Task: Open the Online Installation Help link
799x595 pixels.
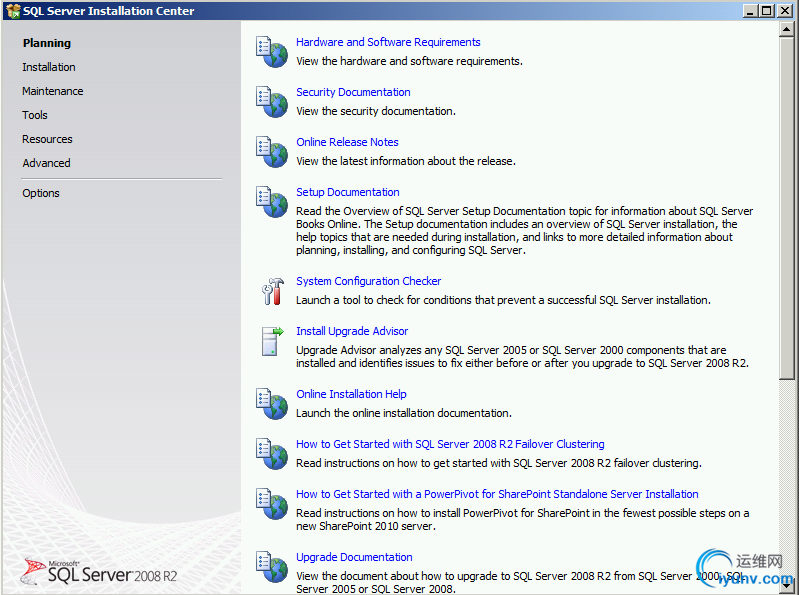Action: click(x=351, y=394)
